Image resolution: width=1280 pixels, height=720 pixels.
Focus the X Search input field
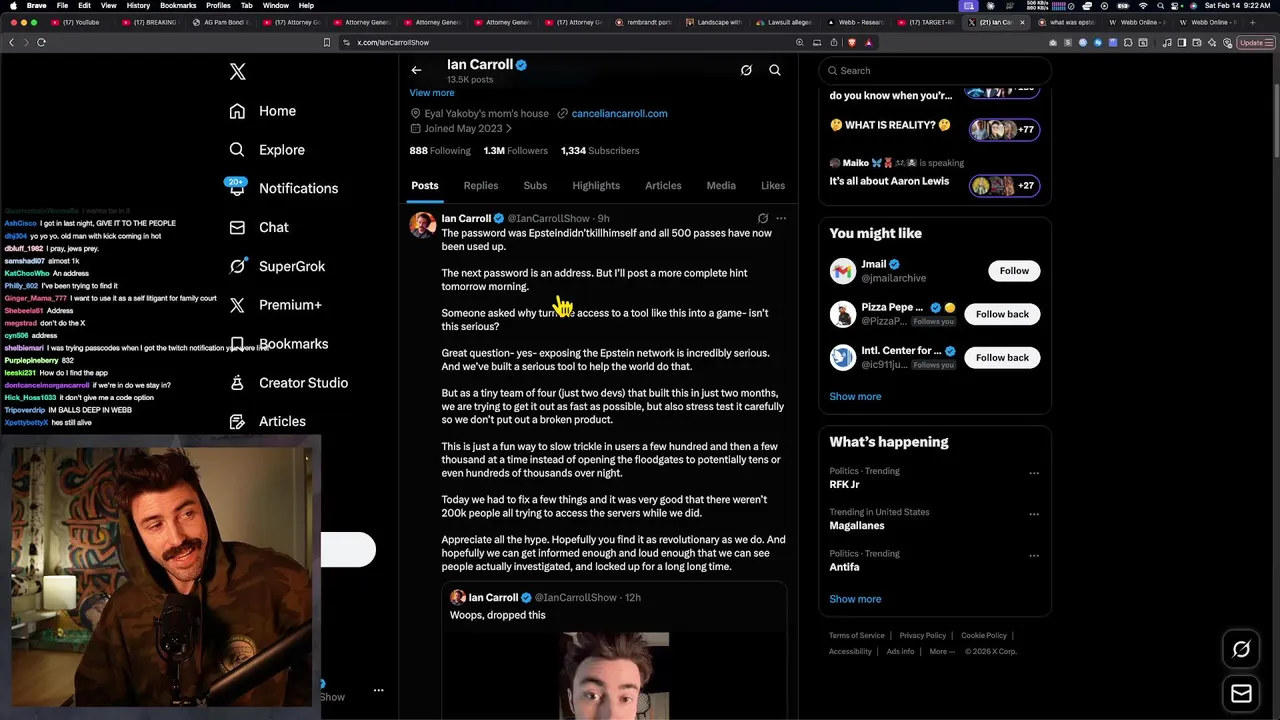935,71
